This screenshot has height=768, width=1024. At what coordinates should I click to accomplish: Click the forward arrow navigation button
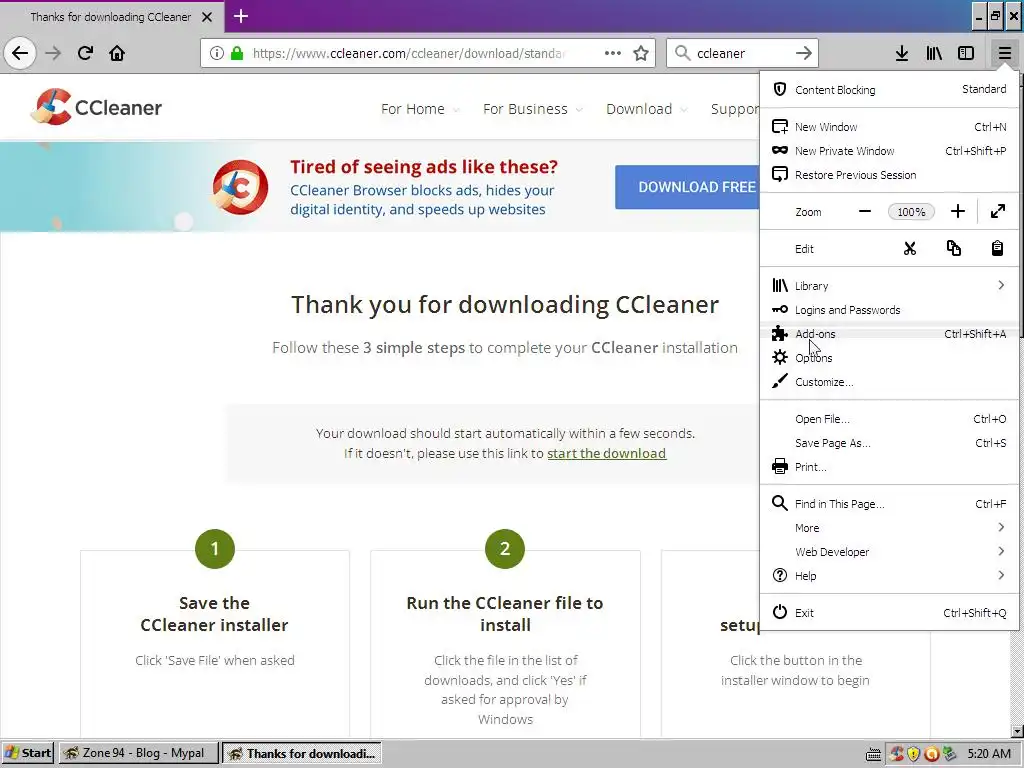53,53
